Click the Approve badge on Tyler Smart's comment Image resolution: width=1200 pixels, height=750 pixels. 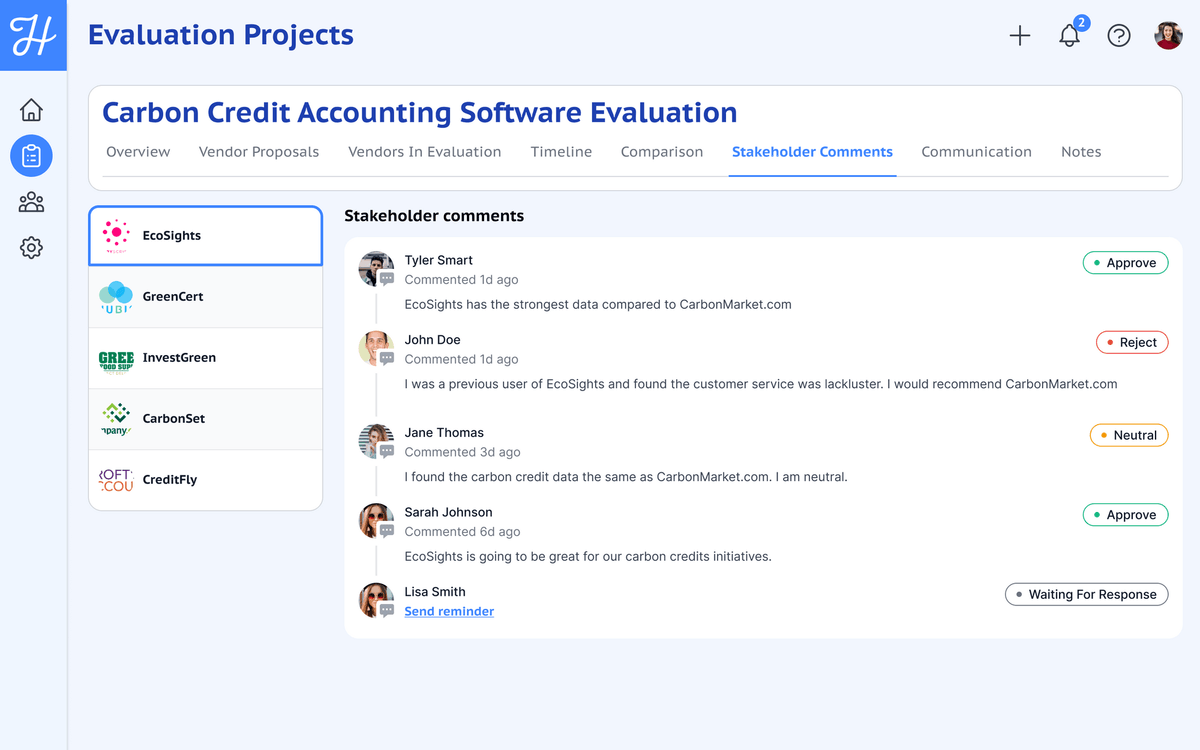click(1125, 262)
